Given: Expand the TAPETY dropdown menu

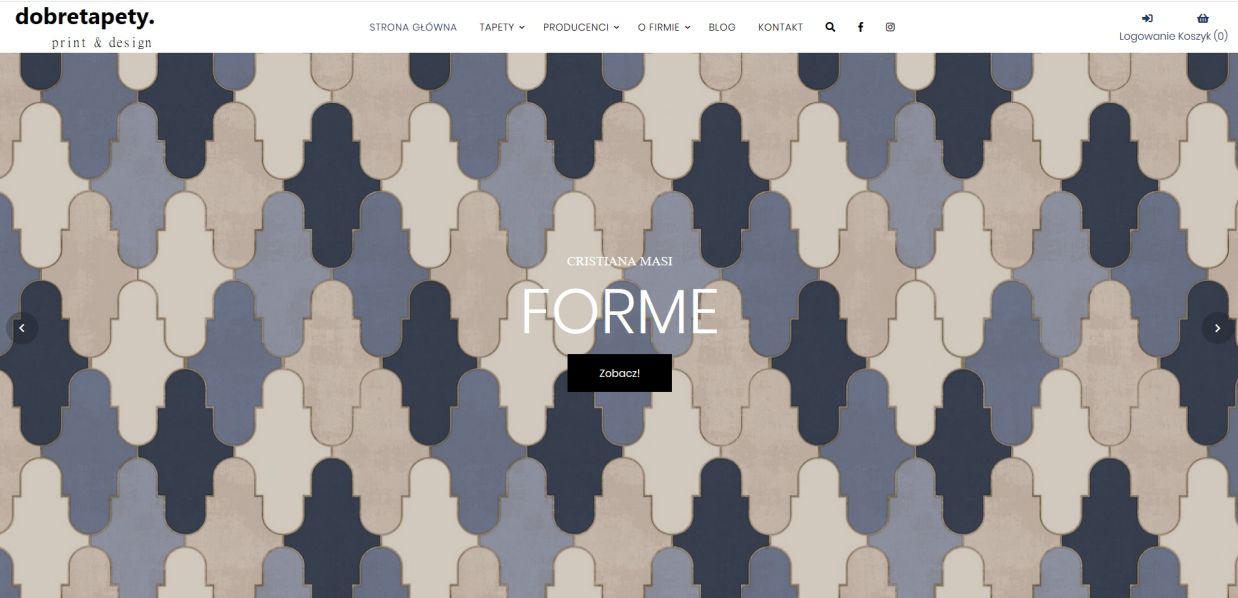Looking at the screenshot, I should click(x=502, y=27).
